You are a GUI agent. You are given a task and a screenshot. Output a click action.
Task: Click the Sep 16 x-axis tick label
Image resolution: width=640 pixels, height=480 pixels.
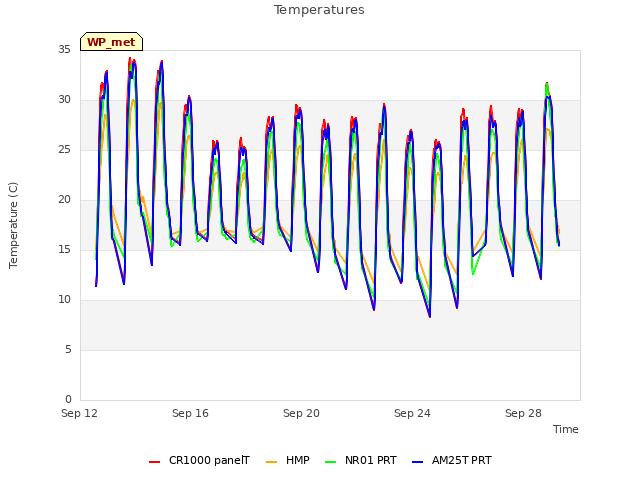coord(190,413)
